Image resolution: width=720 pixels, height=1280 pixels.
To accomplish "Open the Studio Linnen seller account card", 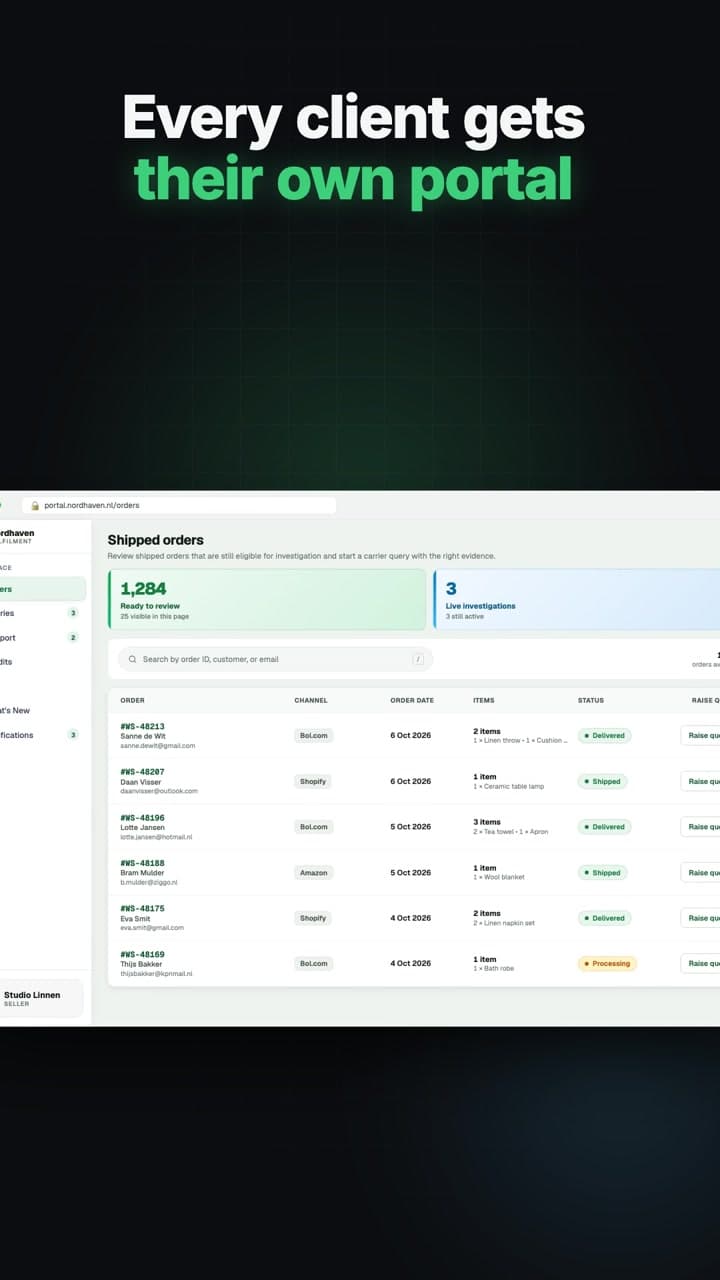I will pyautogui.click(x=40, y=998).
